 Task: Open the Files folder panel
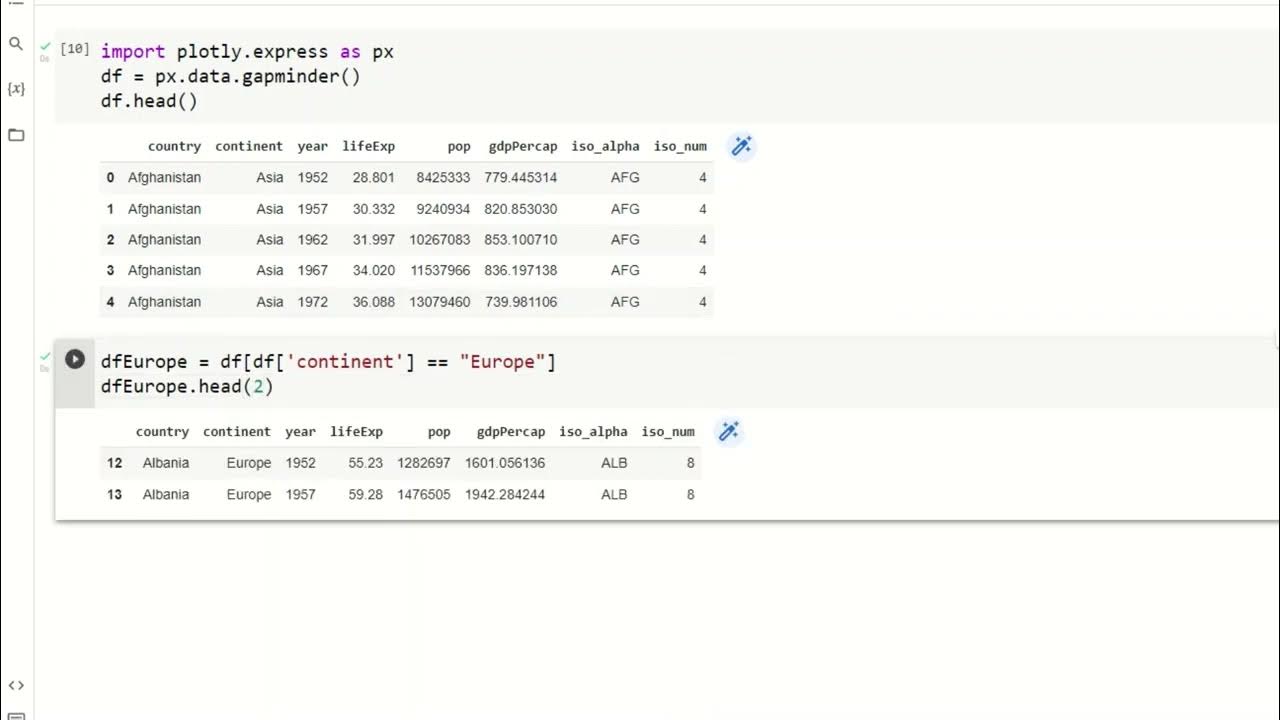click(x=15, y=135)
